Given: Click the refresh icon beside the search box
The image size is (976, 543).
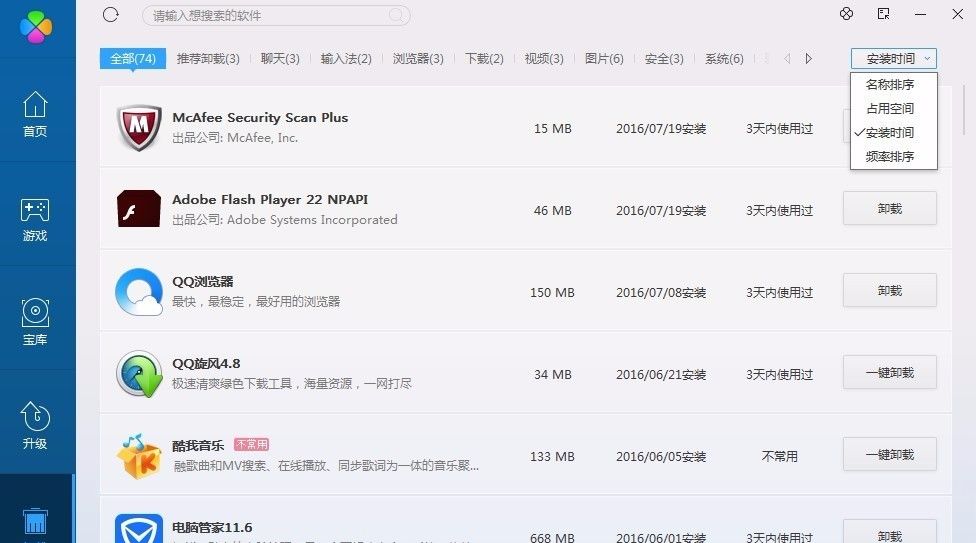Looking at the screenshot, I should tap(111, 15).
